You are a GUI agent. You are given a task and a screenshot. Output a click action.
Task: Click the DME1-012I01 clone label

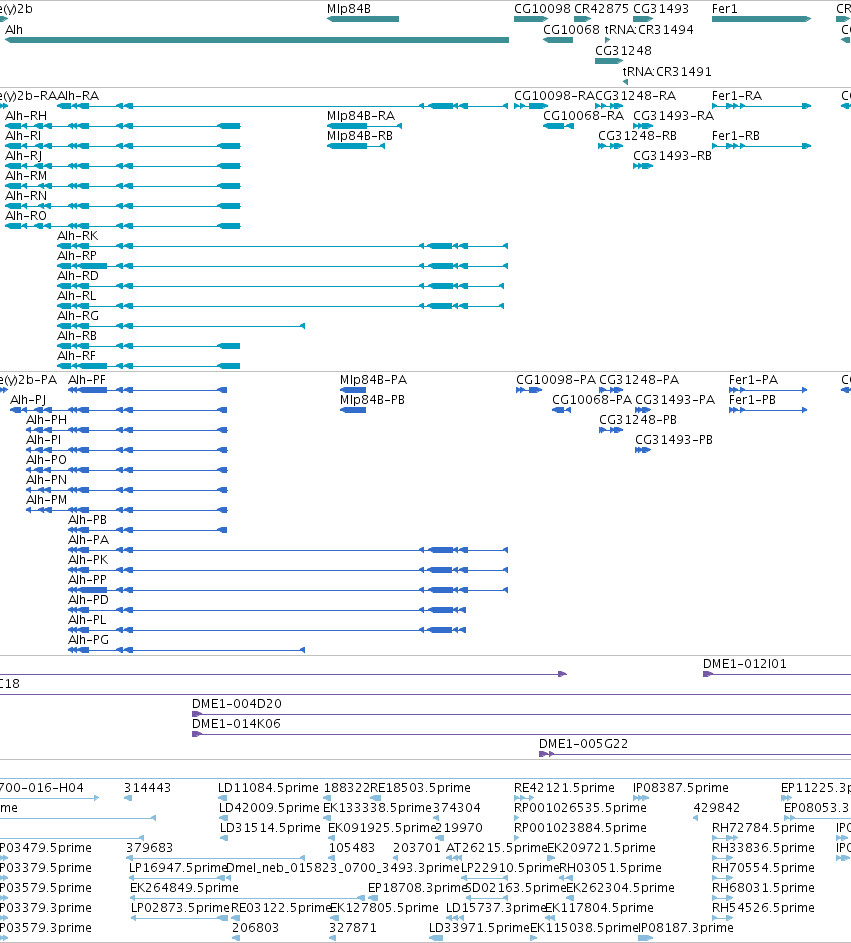(x=745, y=663)
